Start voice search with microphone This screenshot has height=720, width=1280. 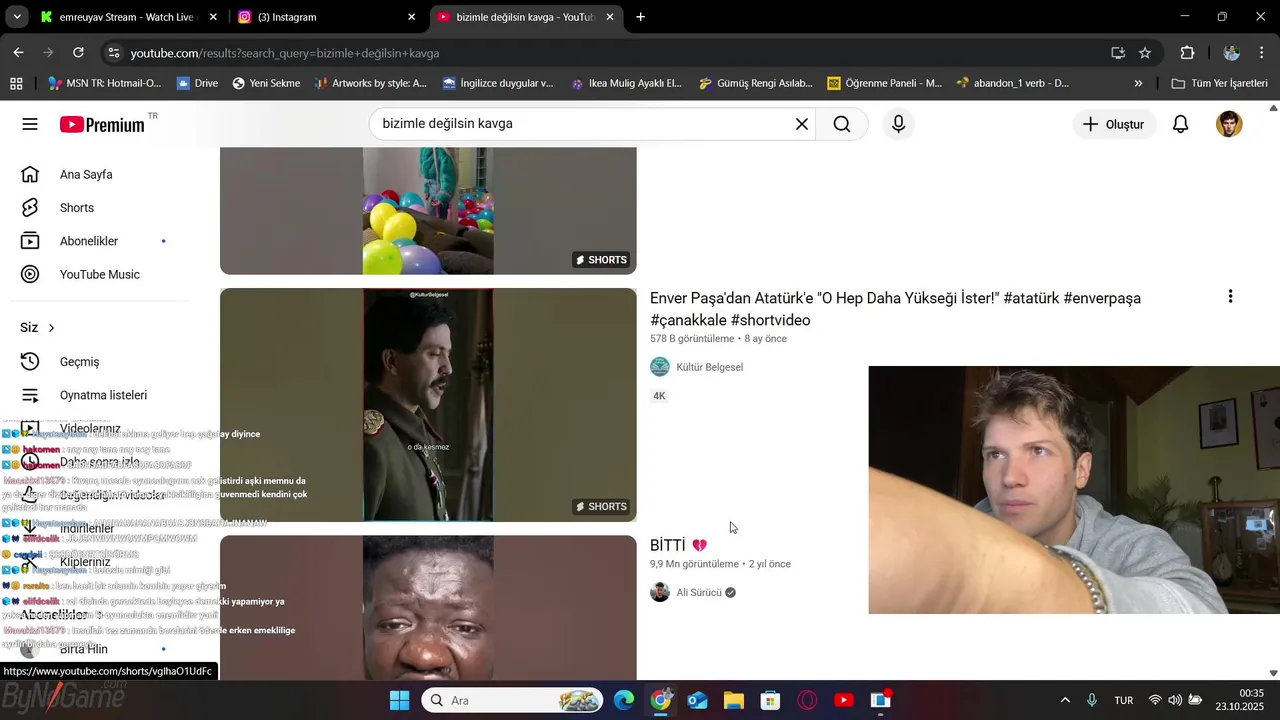coord(898,124)
